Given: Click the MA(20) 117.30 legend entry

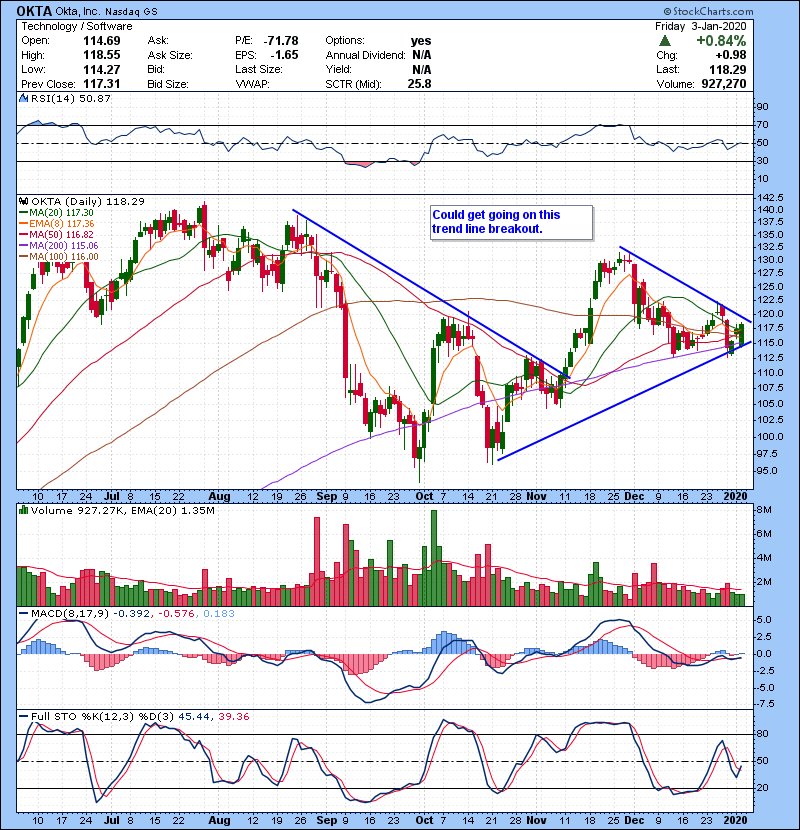Looking at the screenshot, I should 61,213.
